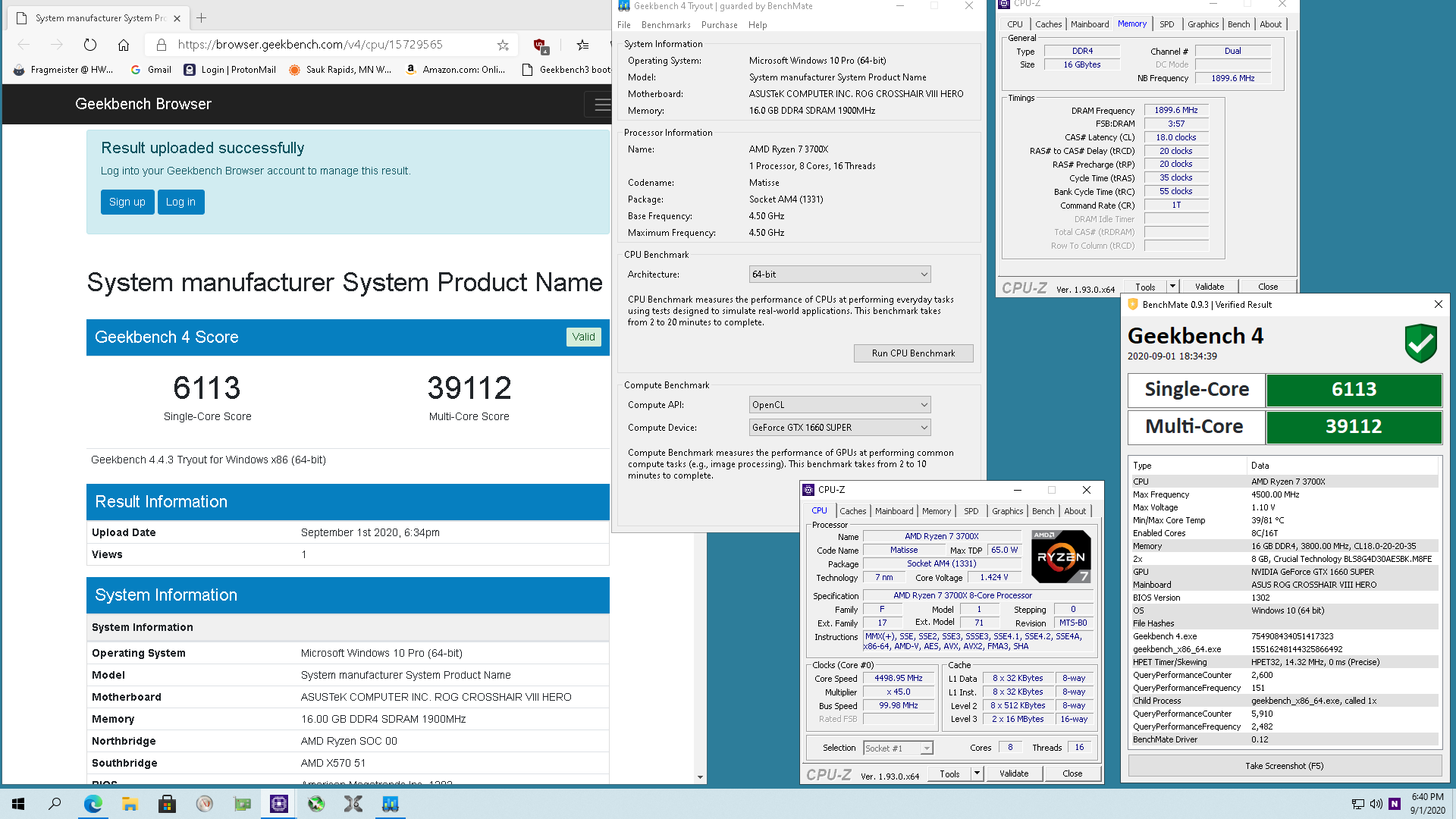The height and width of the screenshot is (819, 1456).
Task: Open Login ProtonMail bookmark
Action: (231, 70)
